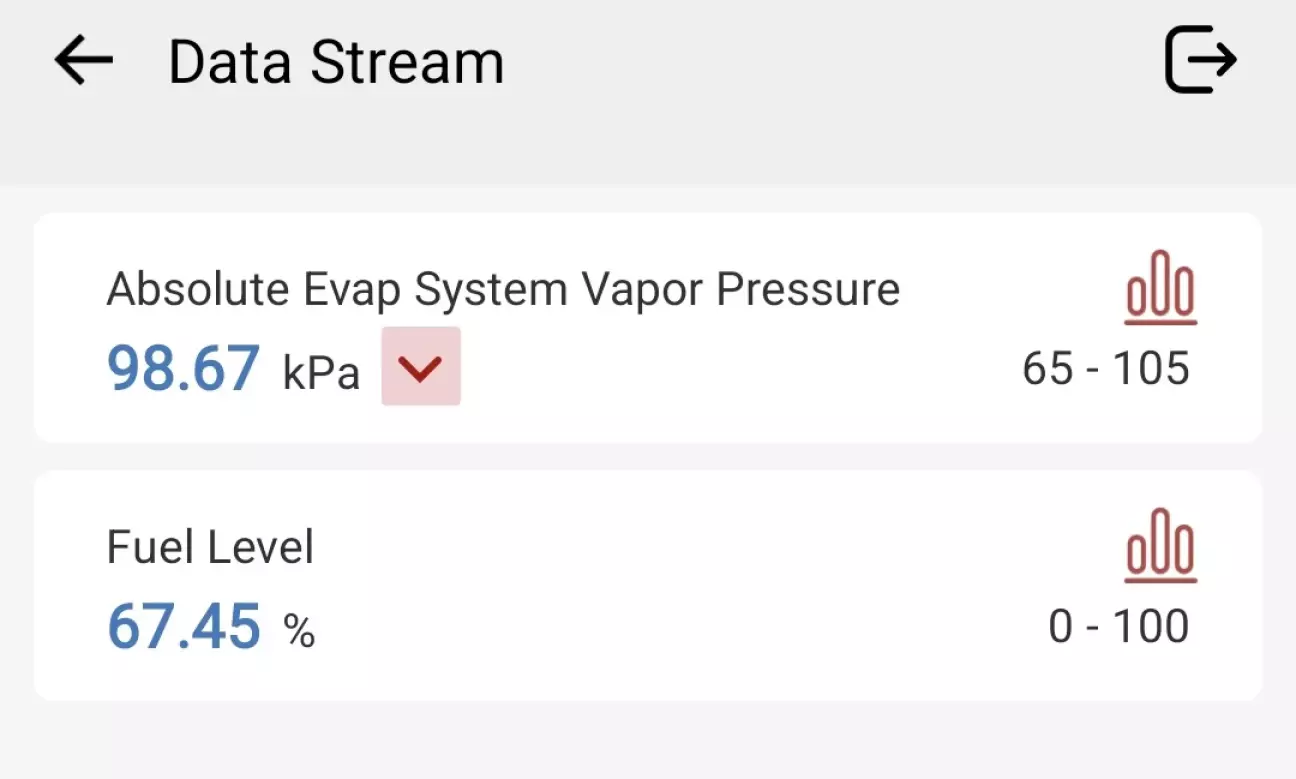Click the kPa unit label
1296x779 pixels.
321,373
